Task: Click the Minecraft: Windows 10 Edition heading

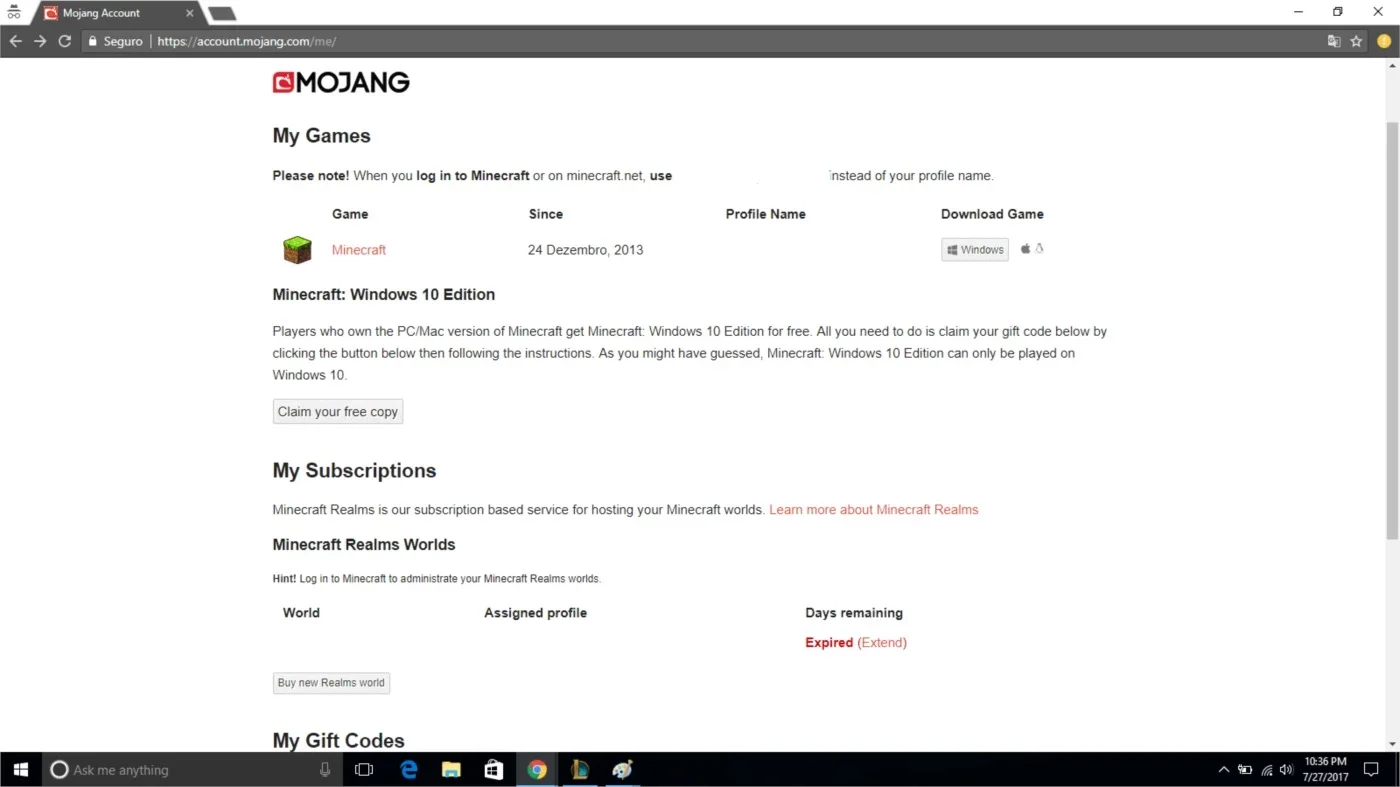Action: pos(384,295)
